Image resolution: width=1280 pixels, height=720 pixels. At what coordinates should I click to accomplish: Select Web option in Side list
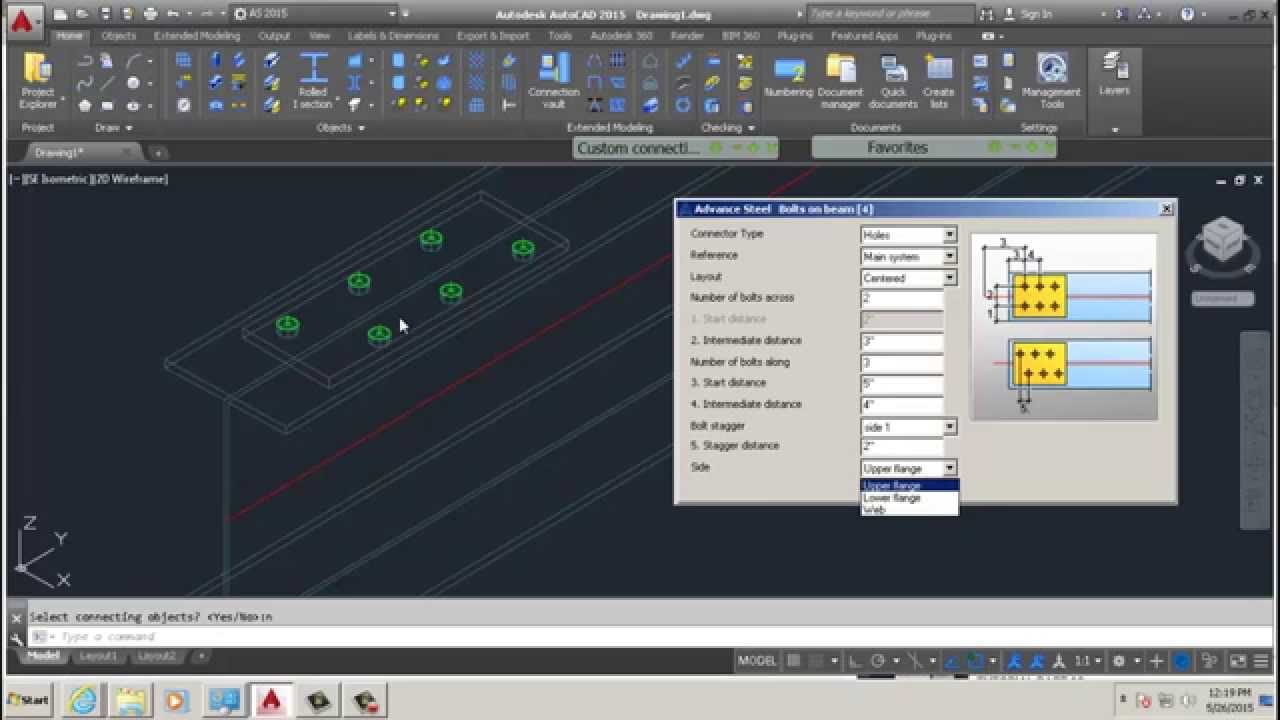pos(909,510)
